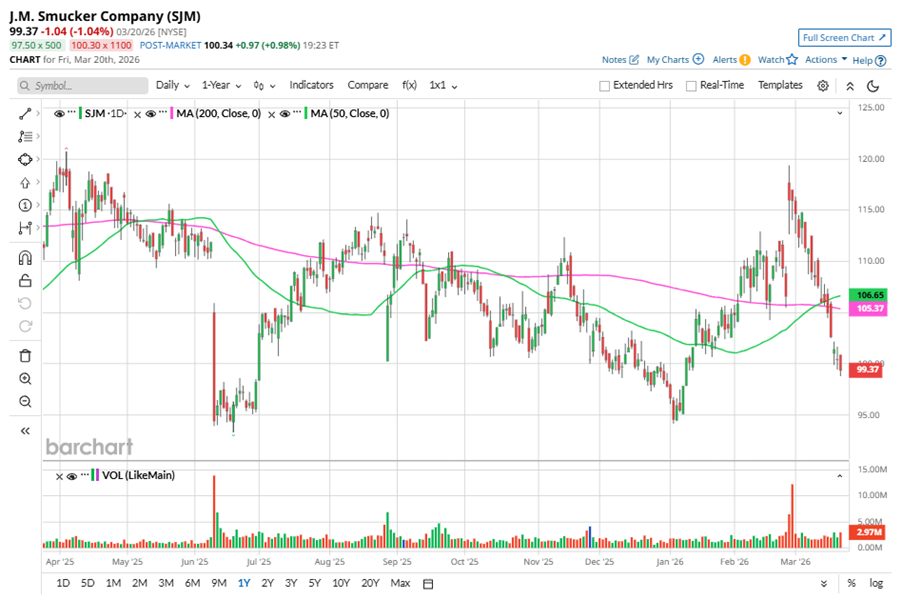Remove the MA 50 indicator

272,114
